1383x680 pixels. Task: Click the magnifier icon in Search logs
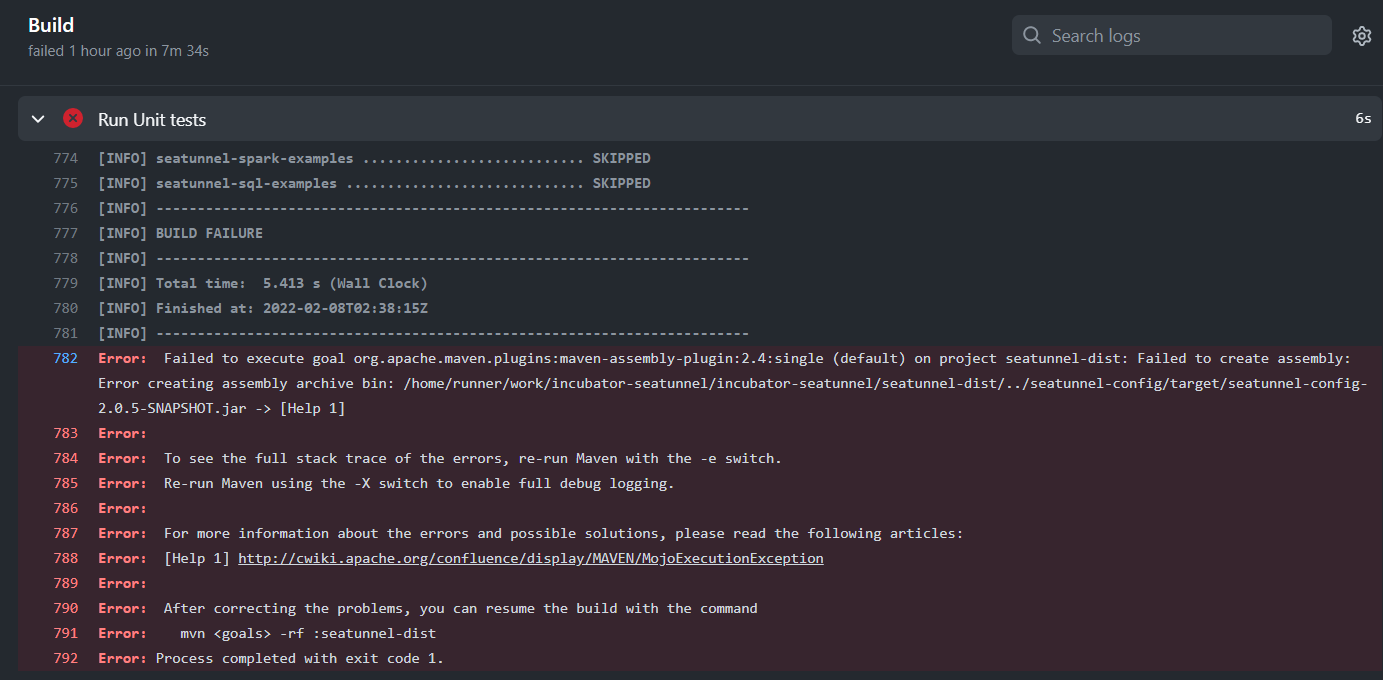coord(1032,36)
